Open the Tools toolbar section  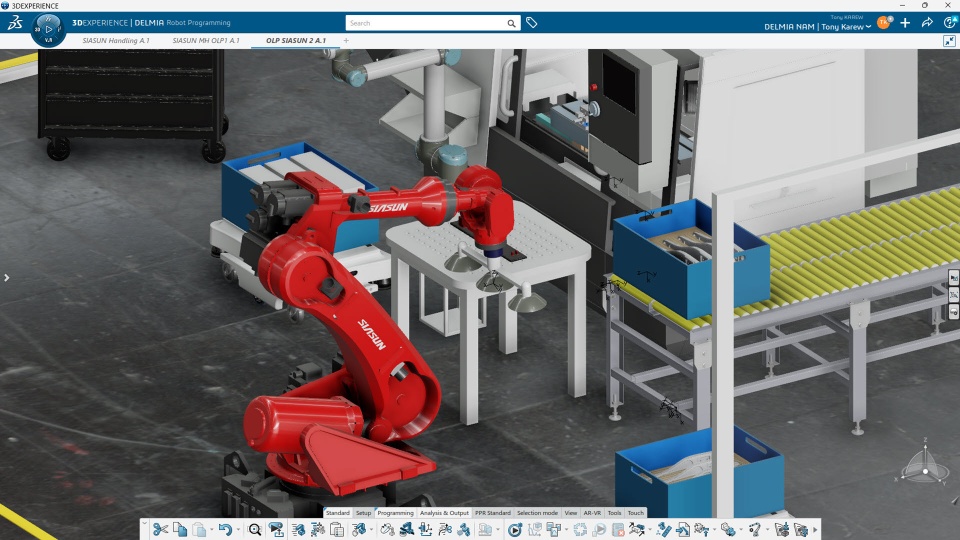tap(615, 513)
